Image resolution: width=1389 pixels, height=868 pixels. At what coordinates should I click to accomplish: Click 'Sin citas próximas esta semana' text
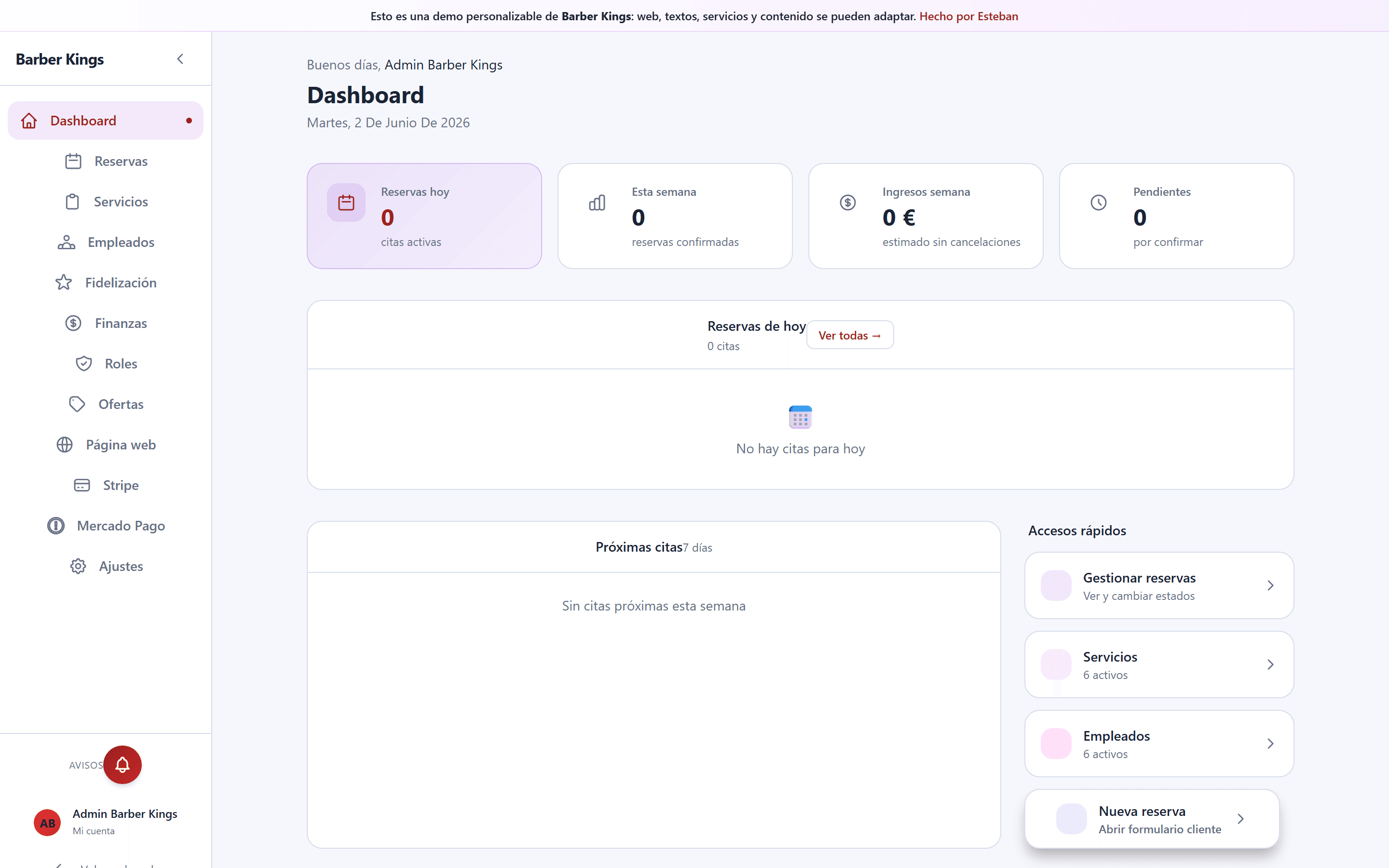654,606
